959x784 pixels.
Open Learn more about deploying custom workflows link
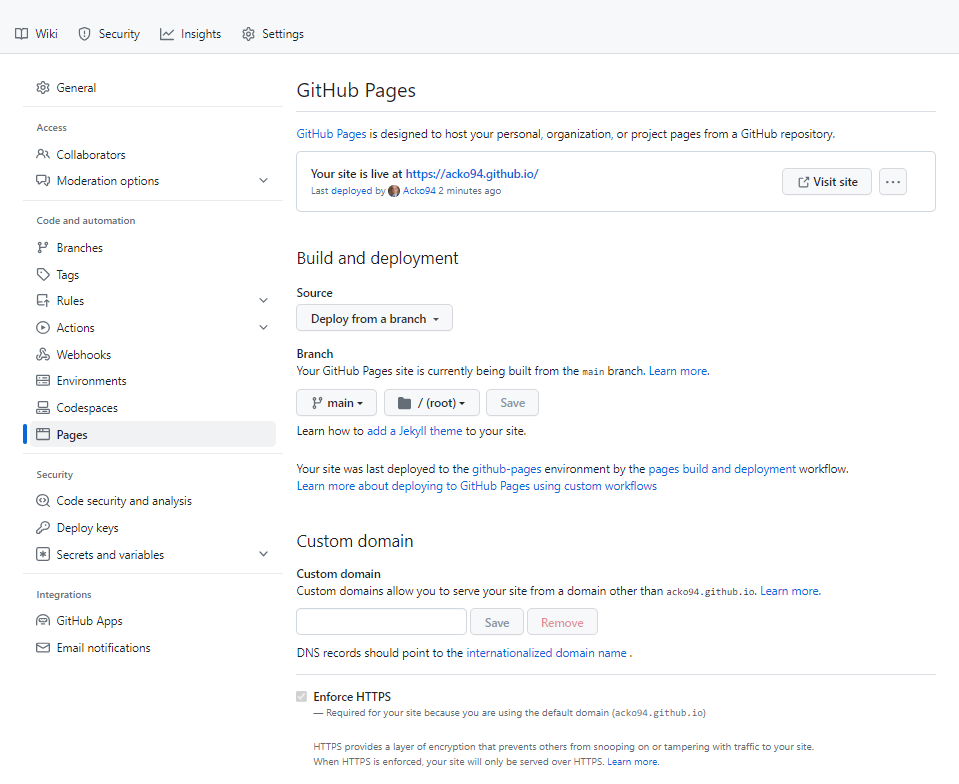476,486
